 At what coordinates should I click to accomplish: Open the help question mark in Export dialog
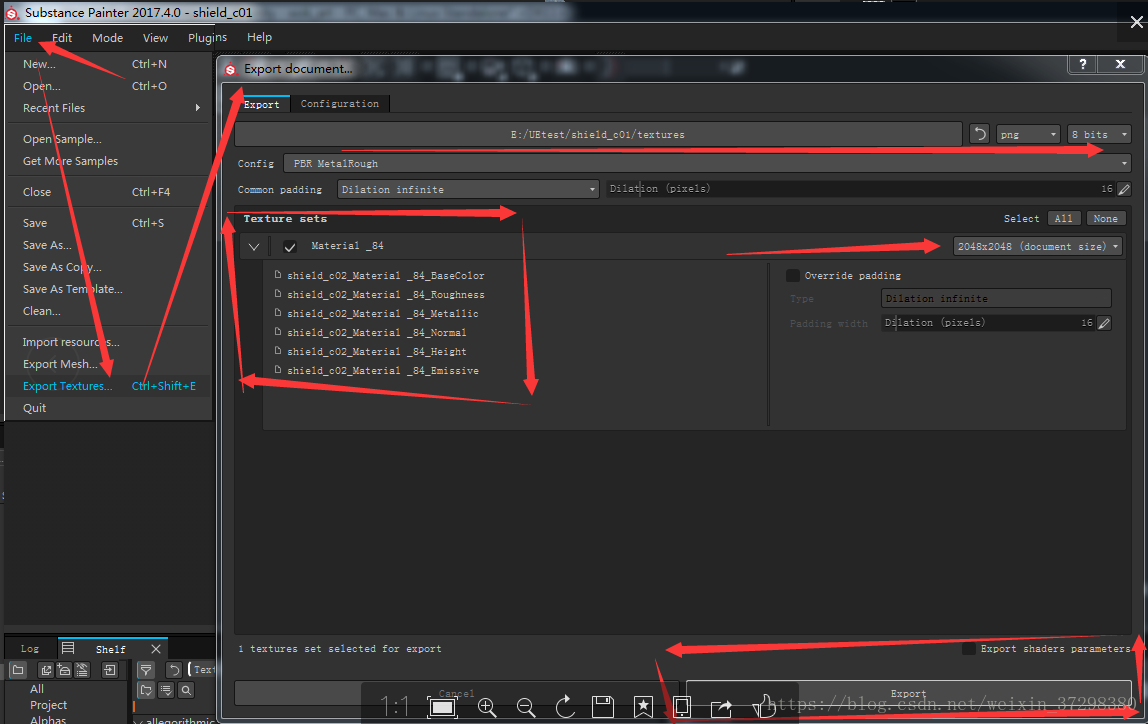point(1083,64)
